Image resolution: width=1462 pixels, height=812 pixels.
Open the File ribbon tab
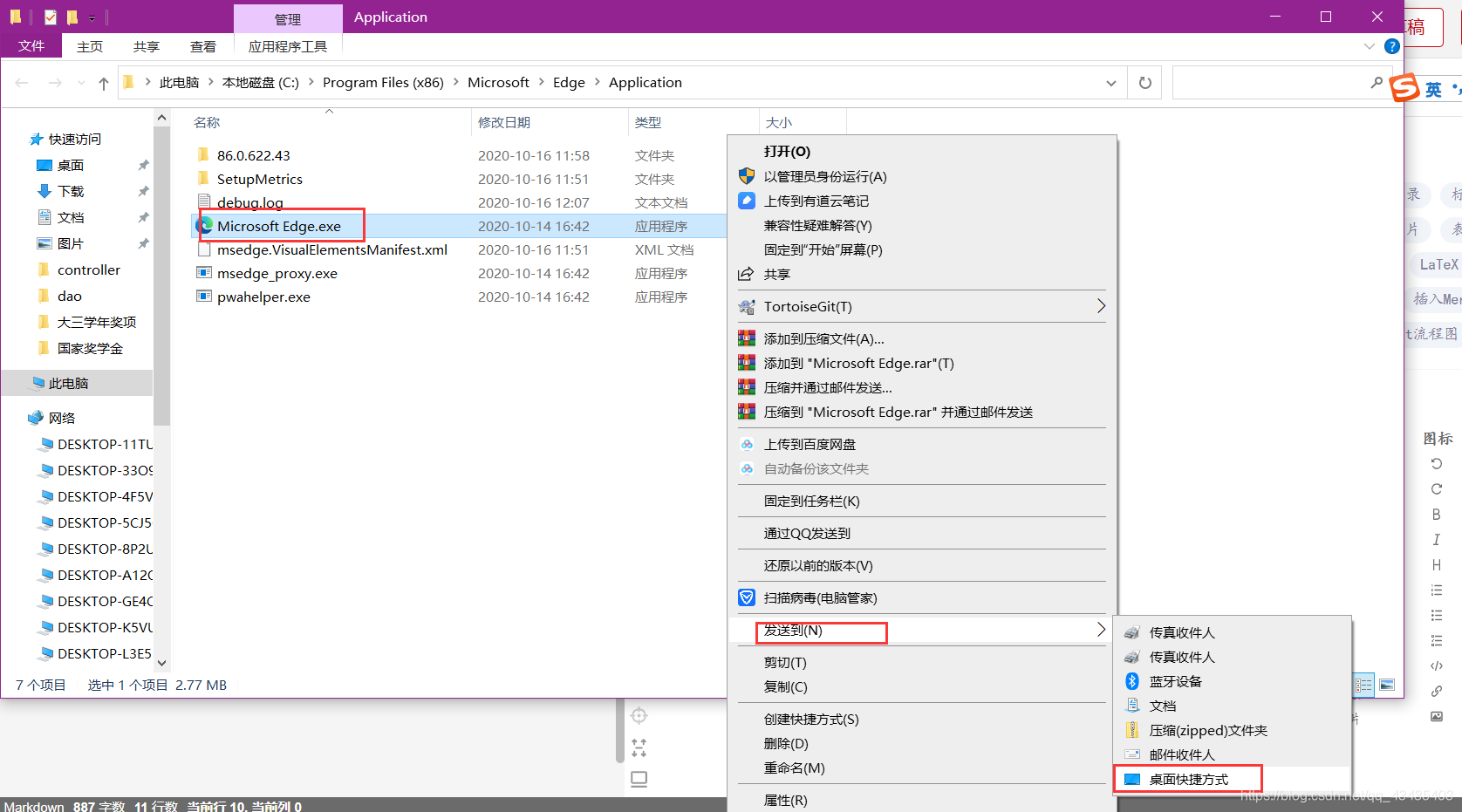[31, 46]
